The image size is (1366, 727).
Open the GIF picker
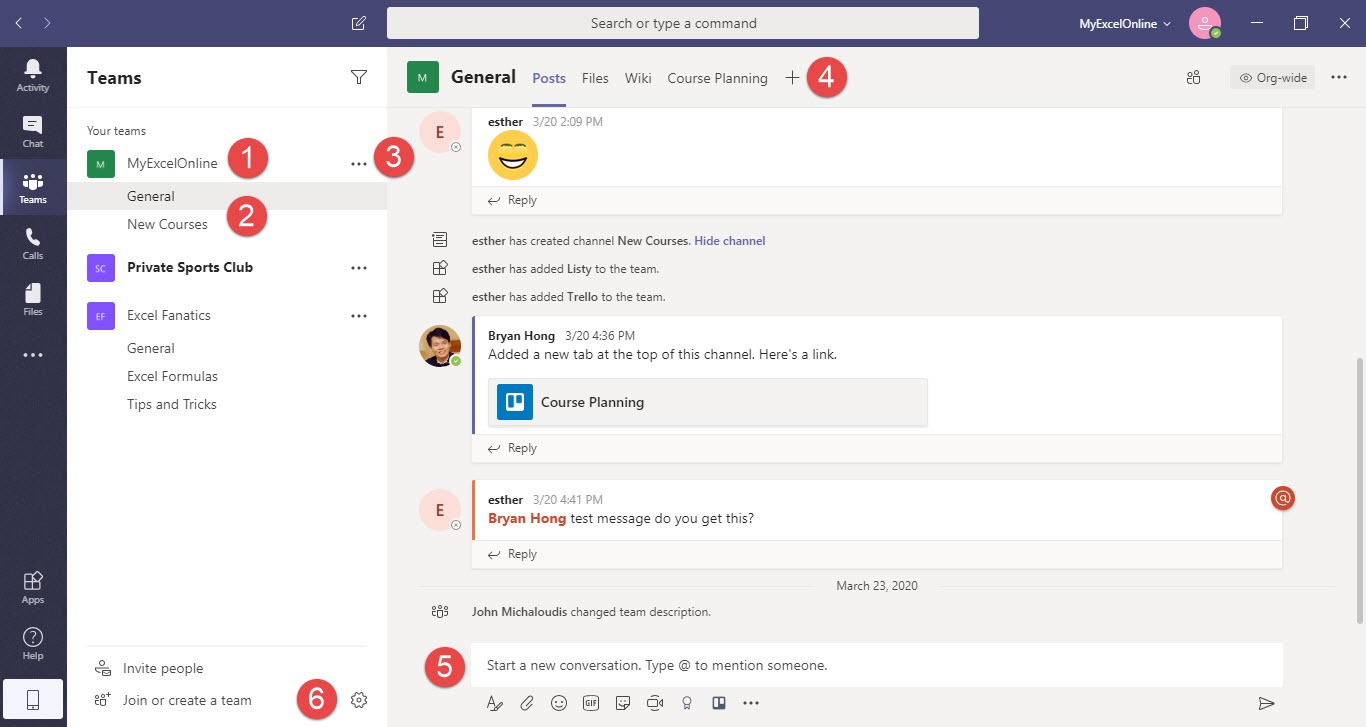tap(591, 703)
